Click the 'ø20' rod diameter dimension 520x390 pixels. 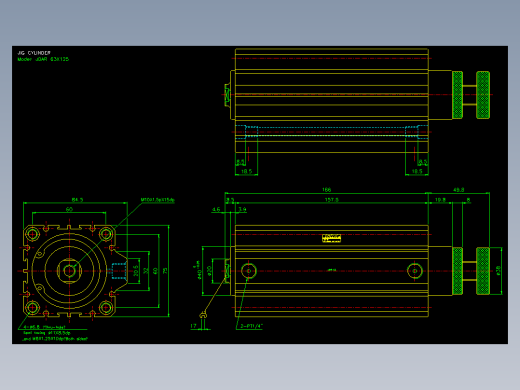pyautogui.click(x=209, y=270)
